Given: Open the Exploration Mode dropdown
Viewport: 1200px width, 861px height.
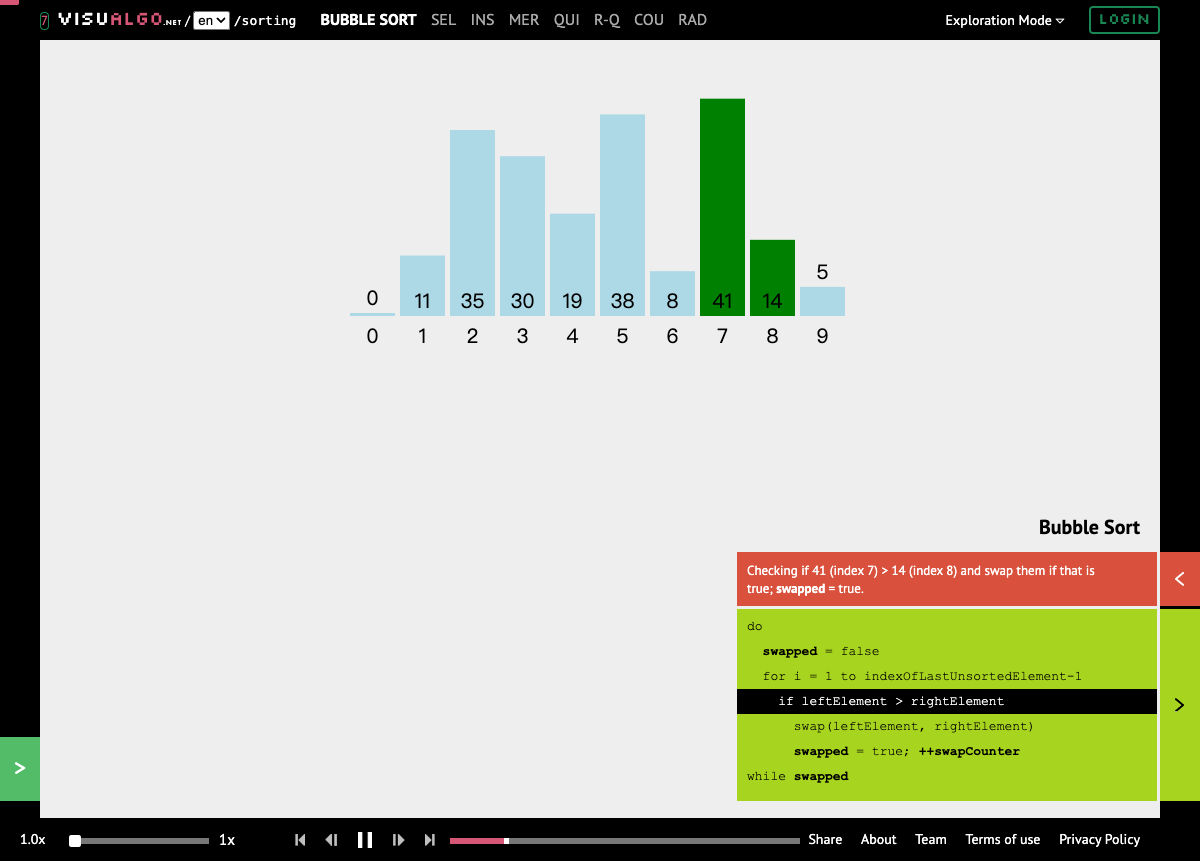Looking at the screenshot, I should pyautogui.click(x=1005, y=20).
